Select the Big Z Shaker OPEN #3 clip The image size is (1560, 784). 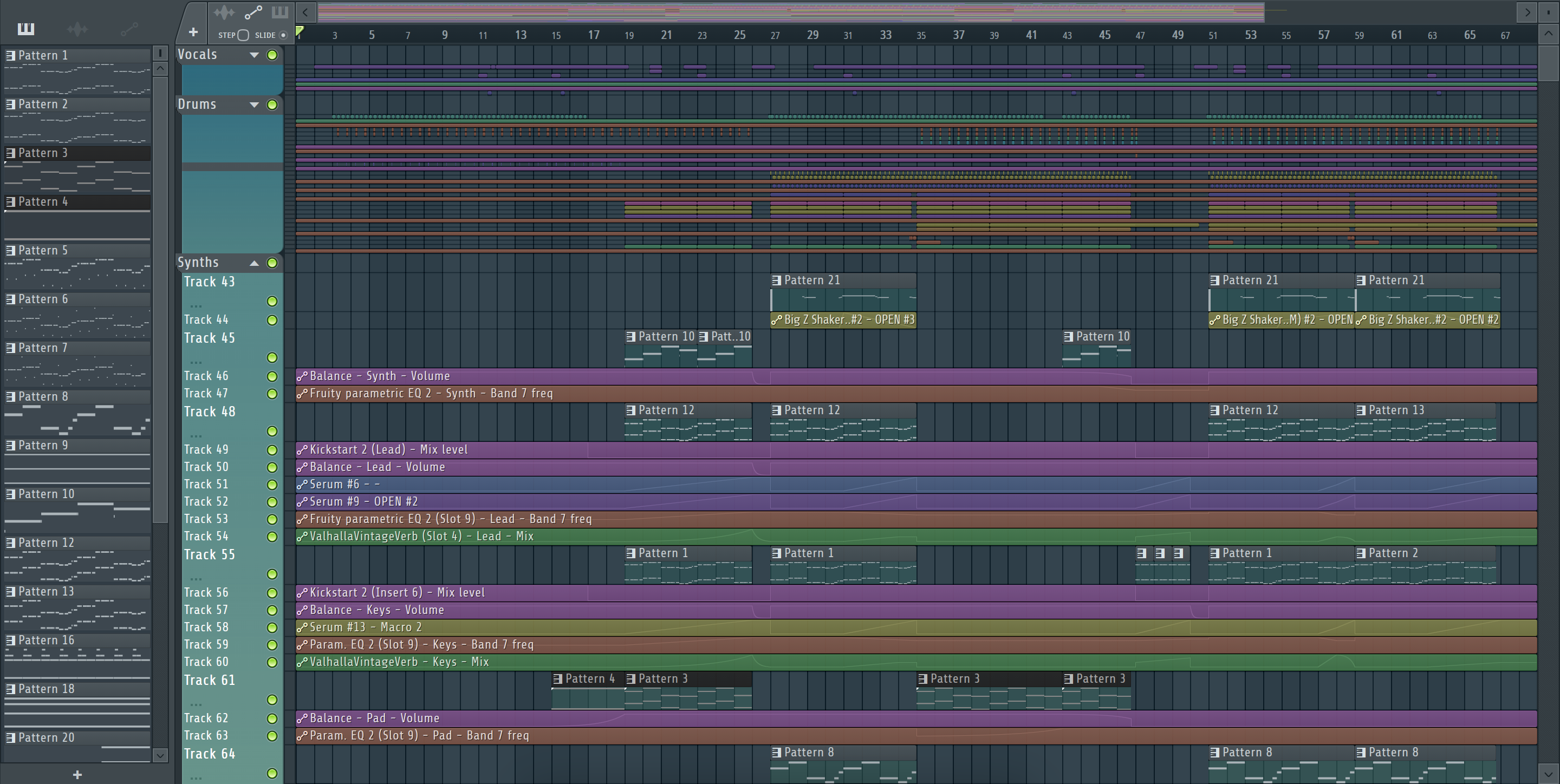coord(843,319)
